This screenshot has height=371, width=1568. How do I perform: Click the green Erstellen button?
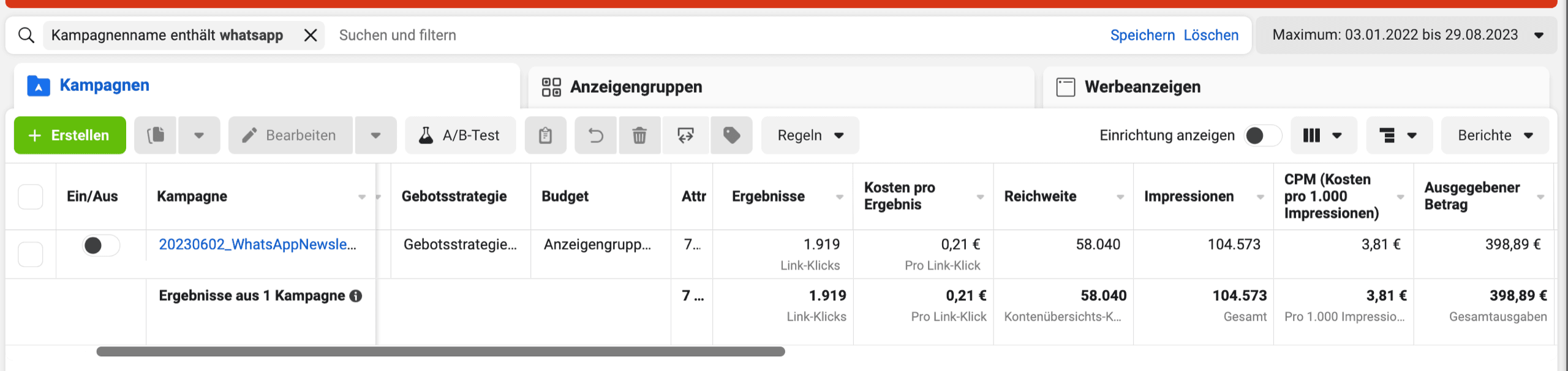70,135
